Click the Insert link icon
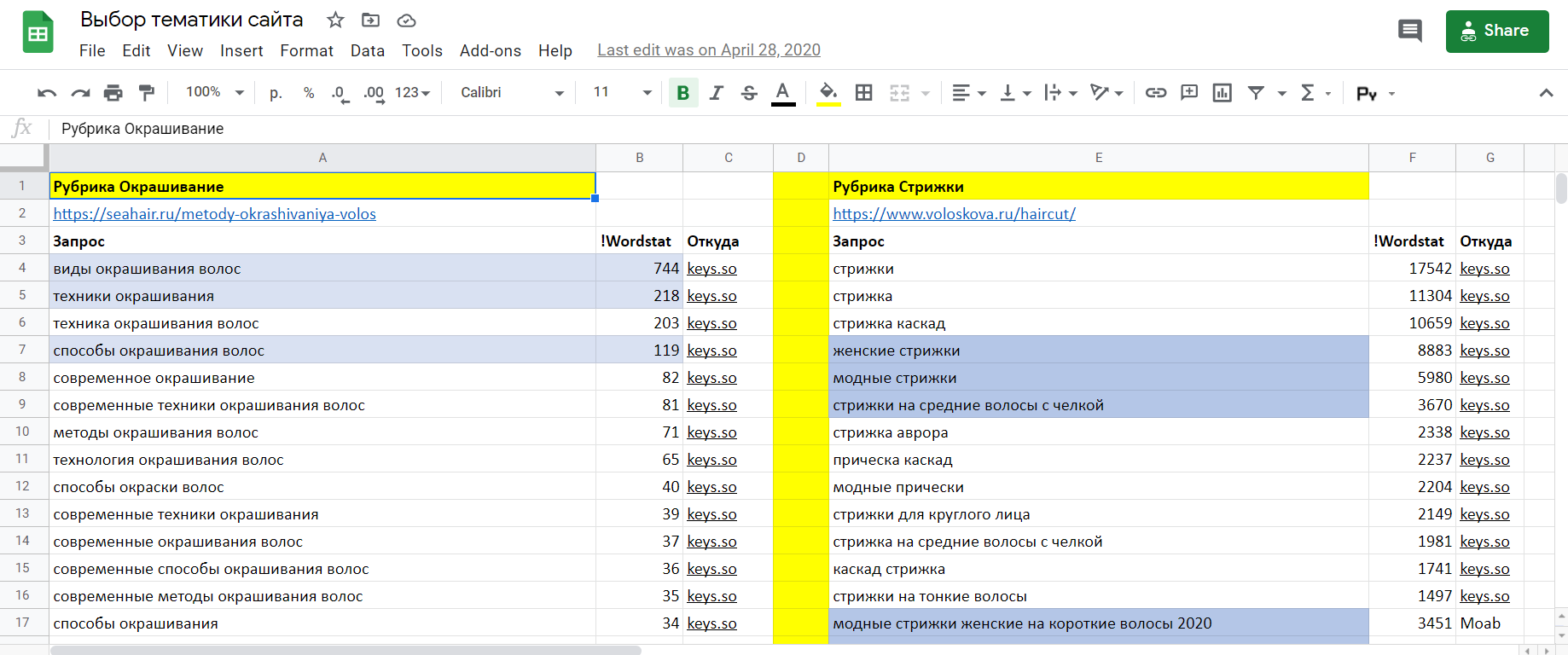1568x655 pixels. [1155, 93]
